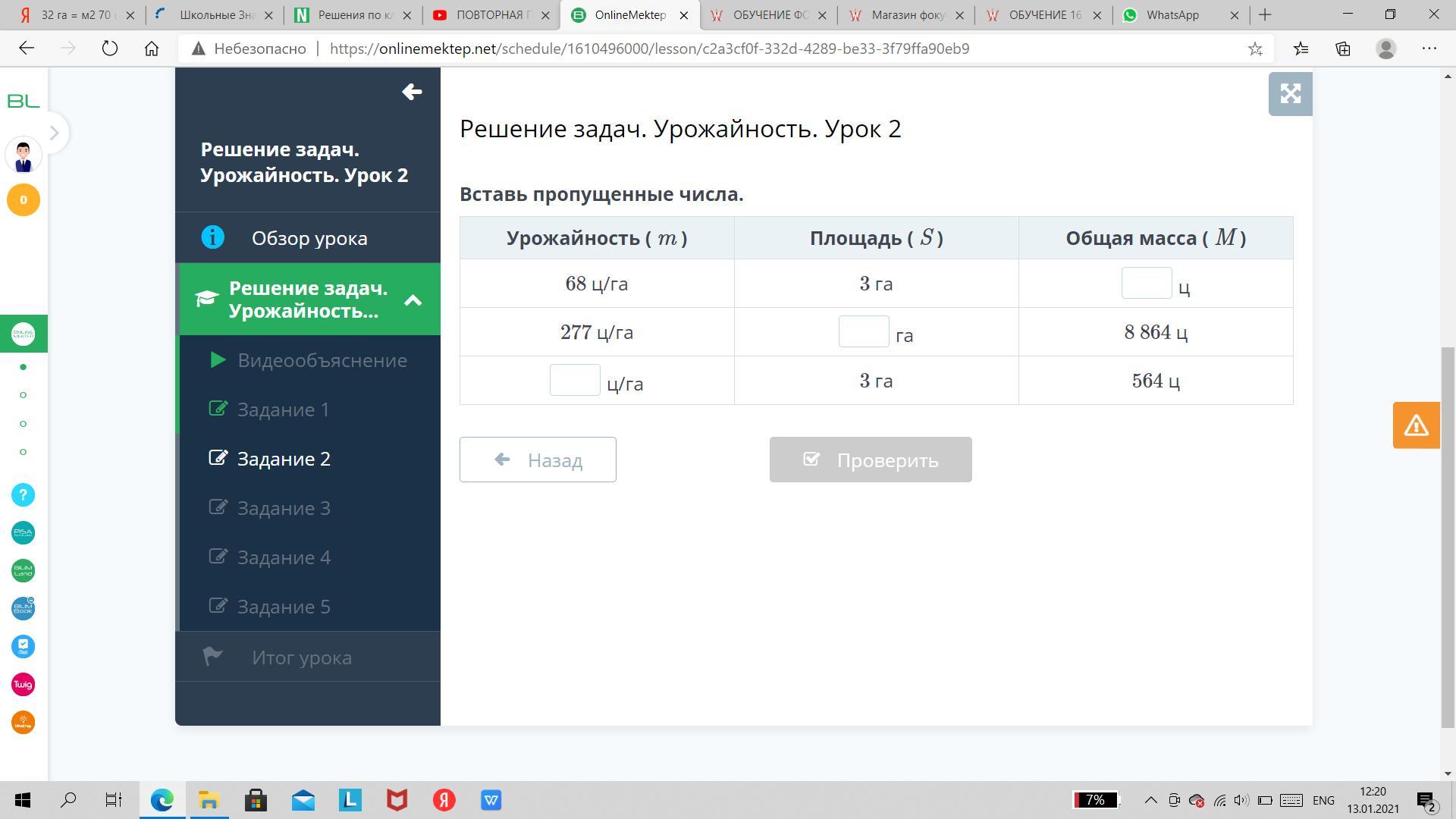Open the PISA sidebar icon

point(23,533)
